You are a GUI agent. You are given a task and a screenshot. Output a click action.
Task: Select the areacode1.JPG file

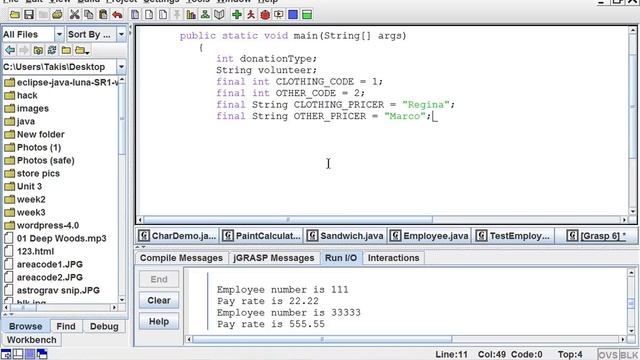[x=44, y=264]
